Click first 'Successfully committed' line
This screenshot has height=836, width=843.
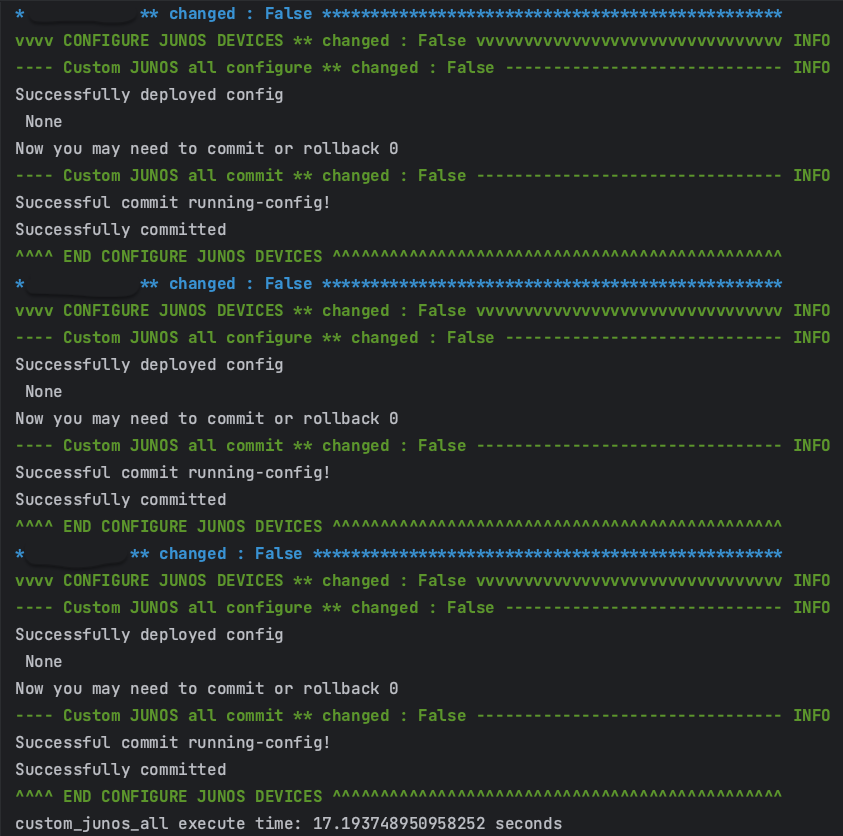(x=120, y=230)
